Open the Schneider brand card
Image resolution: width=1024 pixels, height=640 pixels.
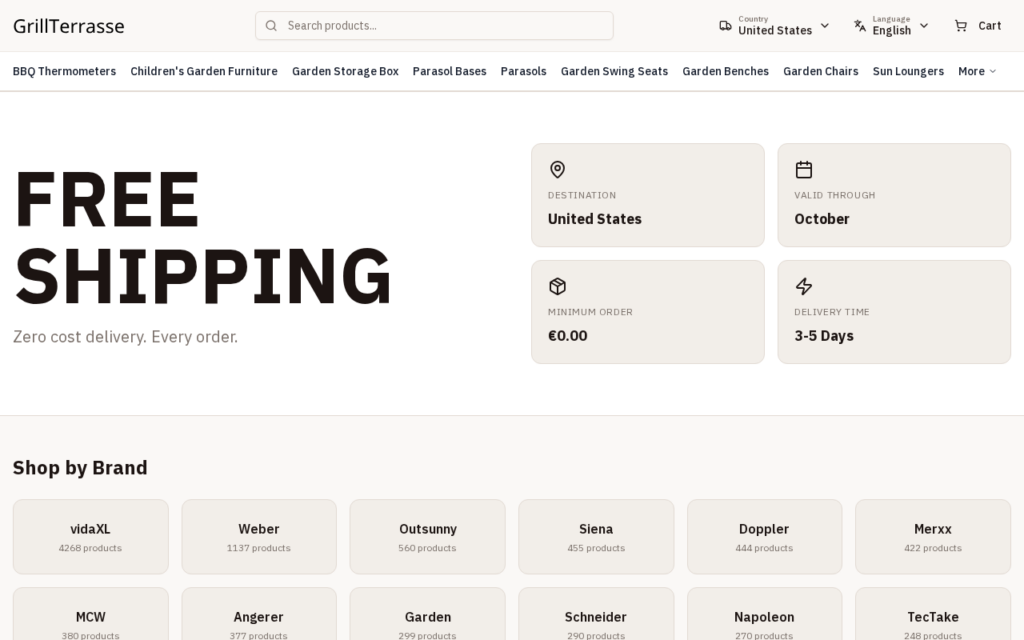(x=596, y=614)
